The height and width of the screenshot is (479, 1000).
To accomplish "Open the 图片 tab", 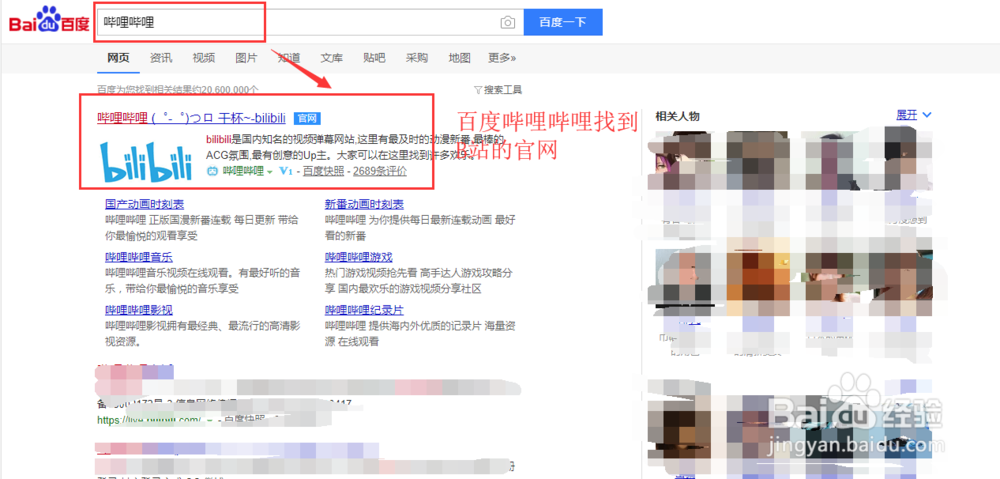I will [x=246, y=58].
